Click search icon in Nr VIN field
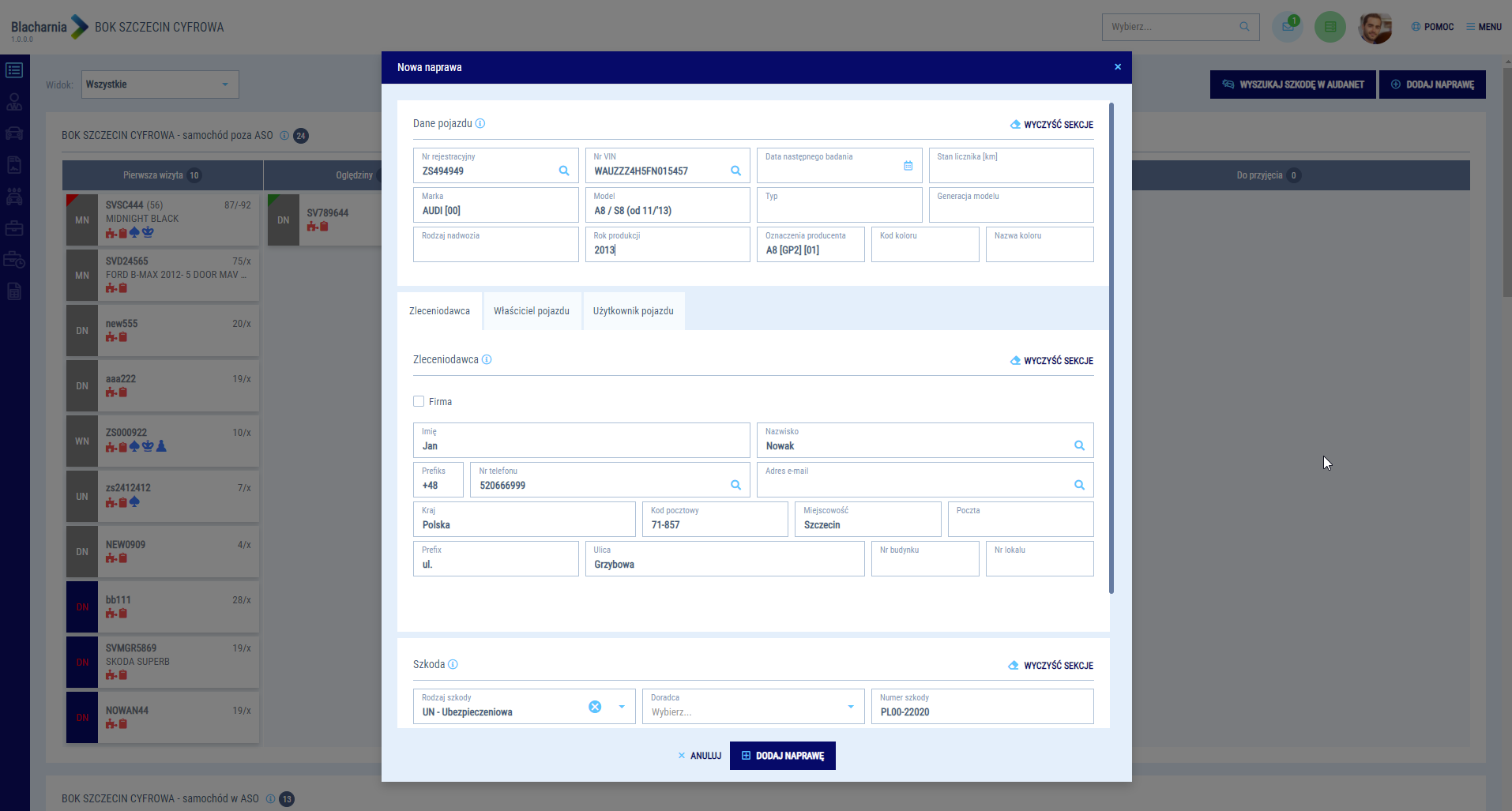The width and height of the screenshot is (1512, 811). point(735,171)
